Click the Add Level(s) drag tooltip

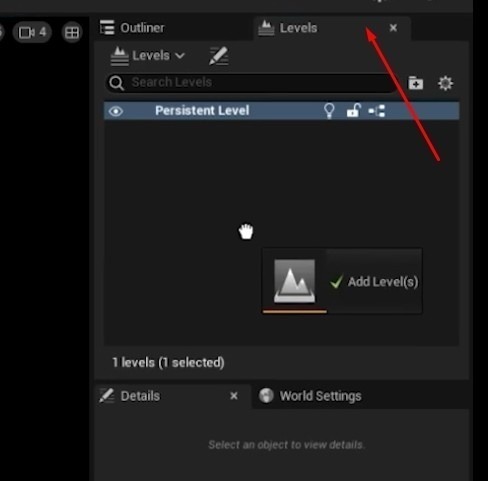click(x=342, y=281)
